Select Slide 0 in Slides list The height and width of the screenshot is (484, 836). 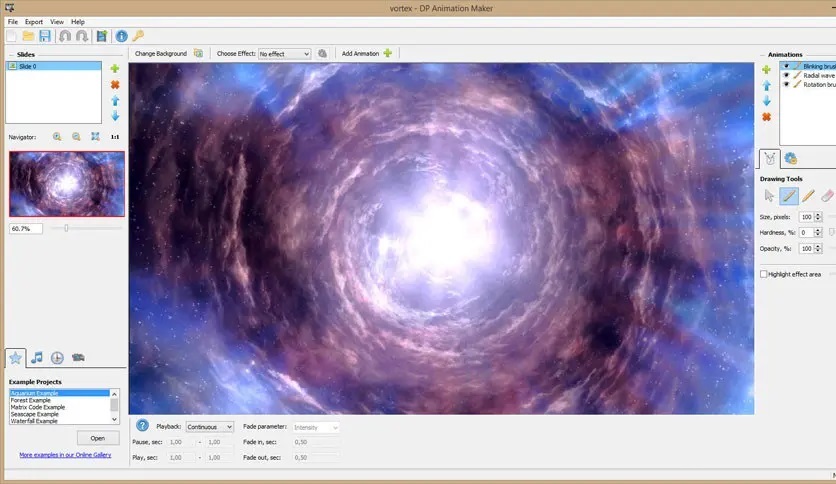(53, 66)
